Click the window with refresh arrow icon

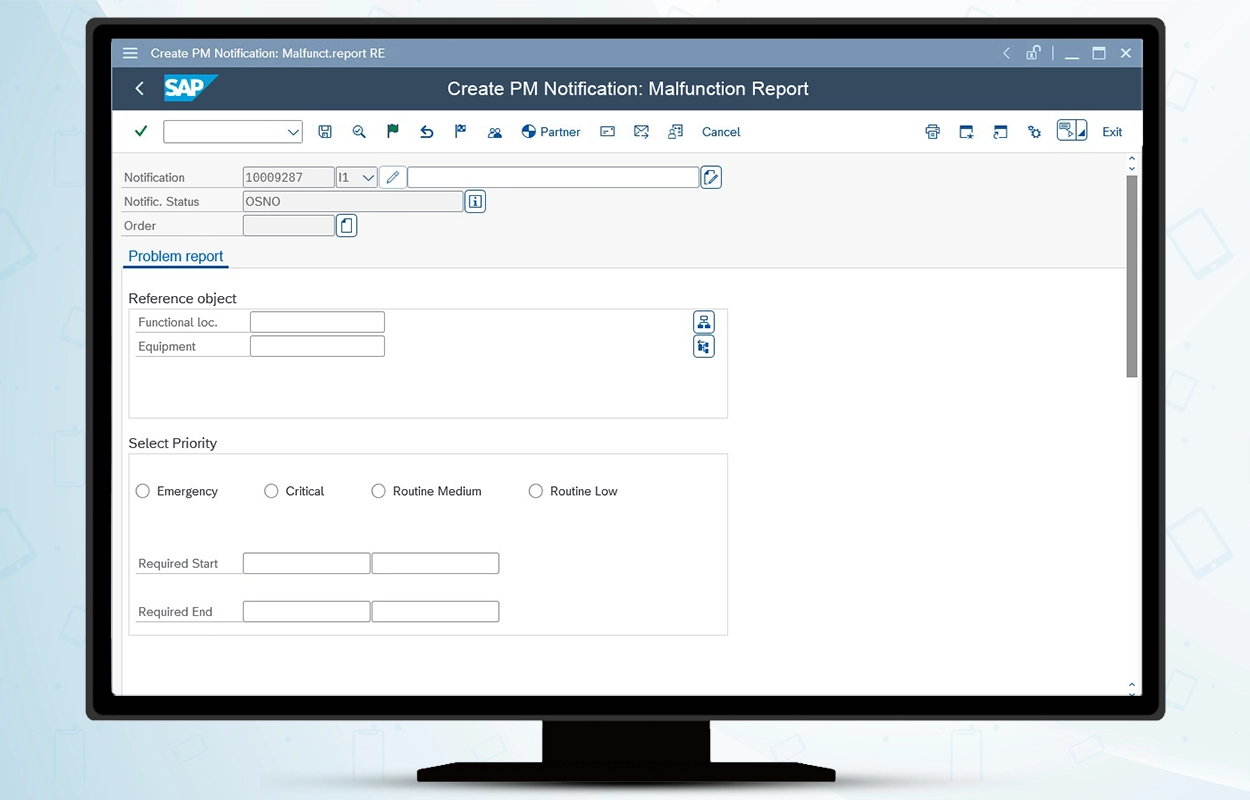[1001, 132]
